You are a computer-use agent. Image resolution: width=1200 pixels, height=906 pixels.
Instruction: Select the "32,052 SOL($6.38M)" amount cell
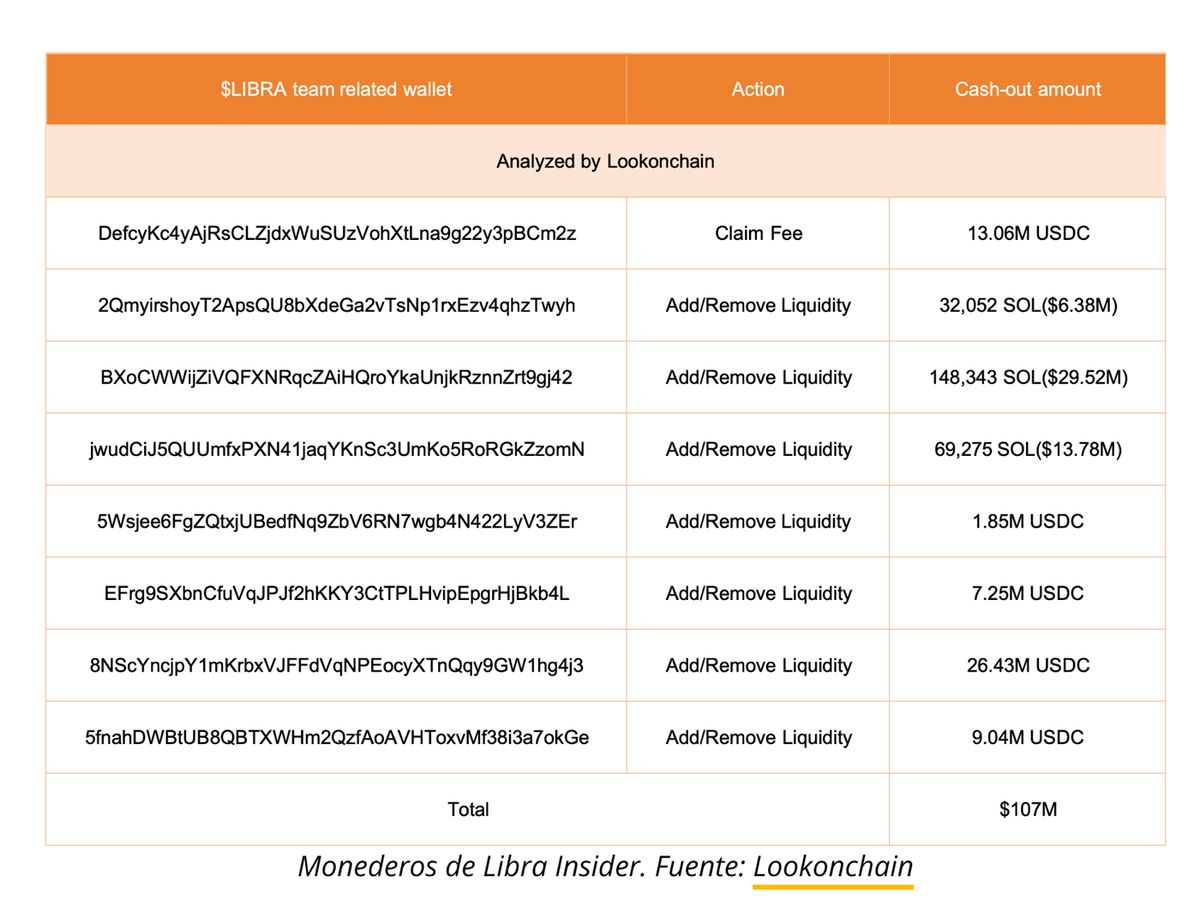click(1027, 305)
